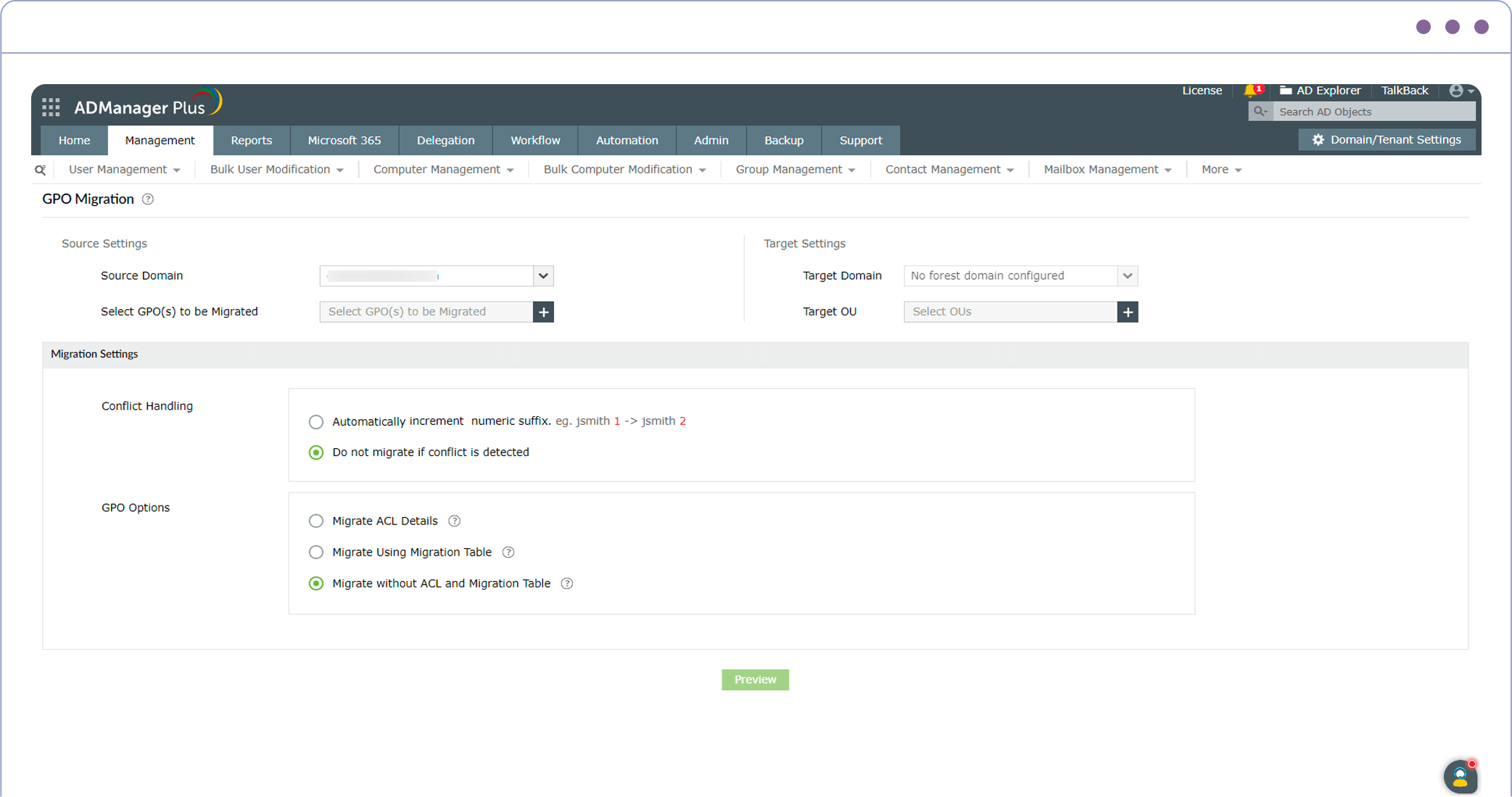
Task: Open the apps grid icon beside ADManager Plus logo
Action: (x=51, y=107)
